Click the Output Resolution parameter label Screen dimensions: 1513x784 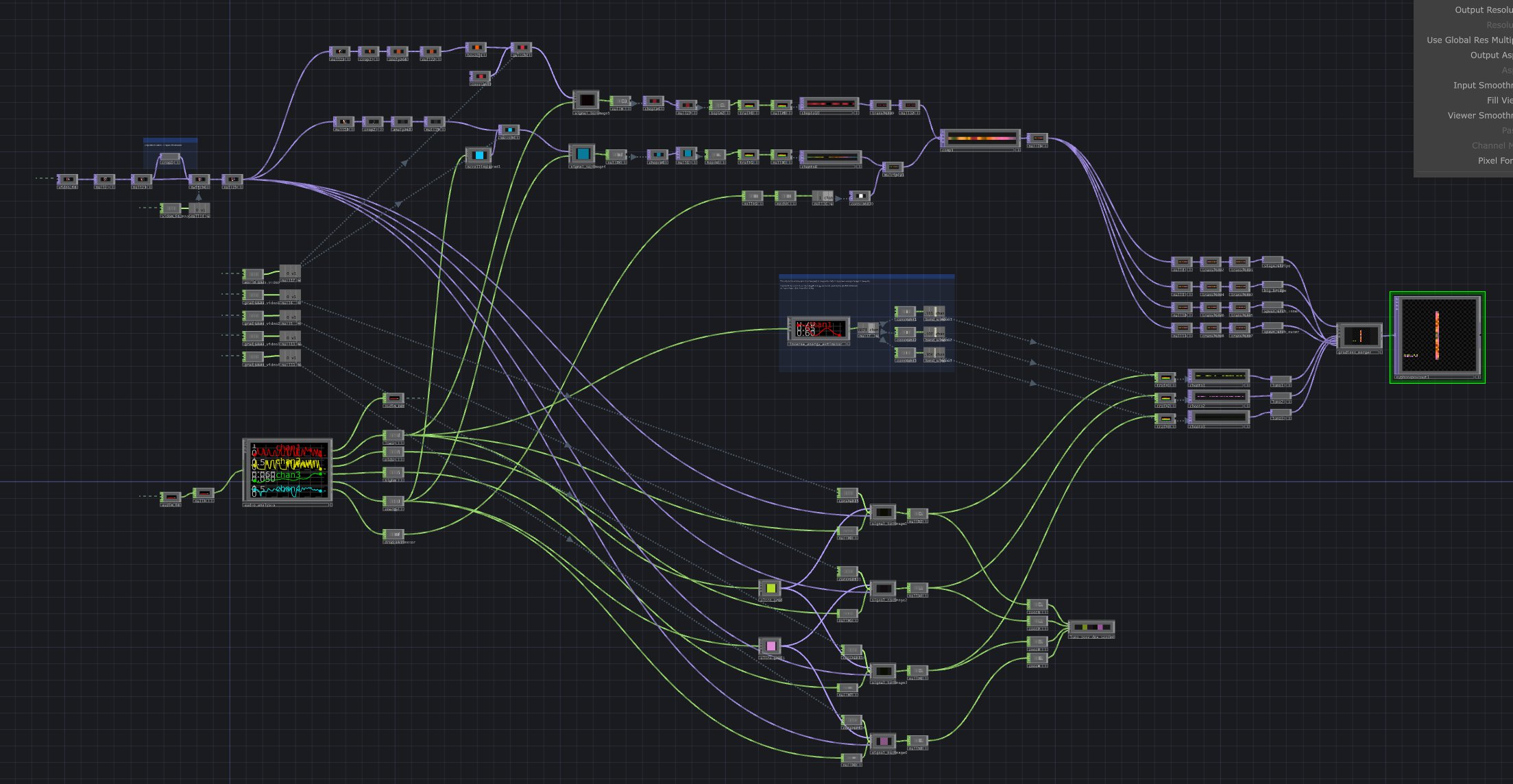tap(1484, 10)
